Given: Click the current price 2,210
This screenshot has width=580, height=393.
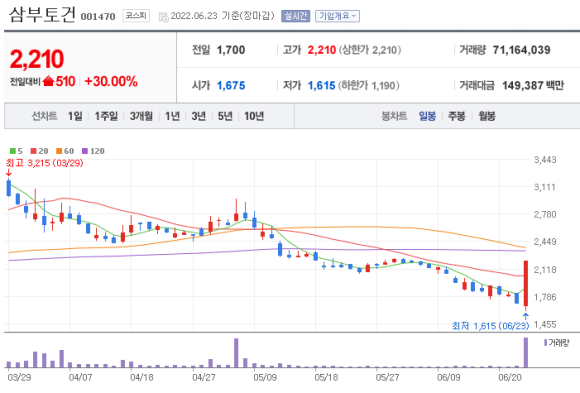Looking at the screenshot, I should click(37, 59).
